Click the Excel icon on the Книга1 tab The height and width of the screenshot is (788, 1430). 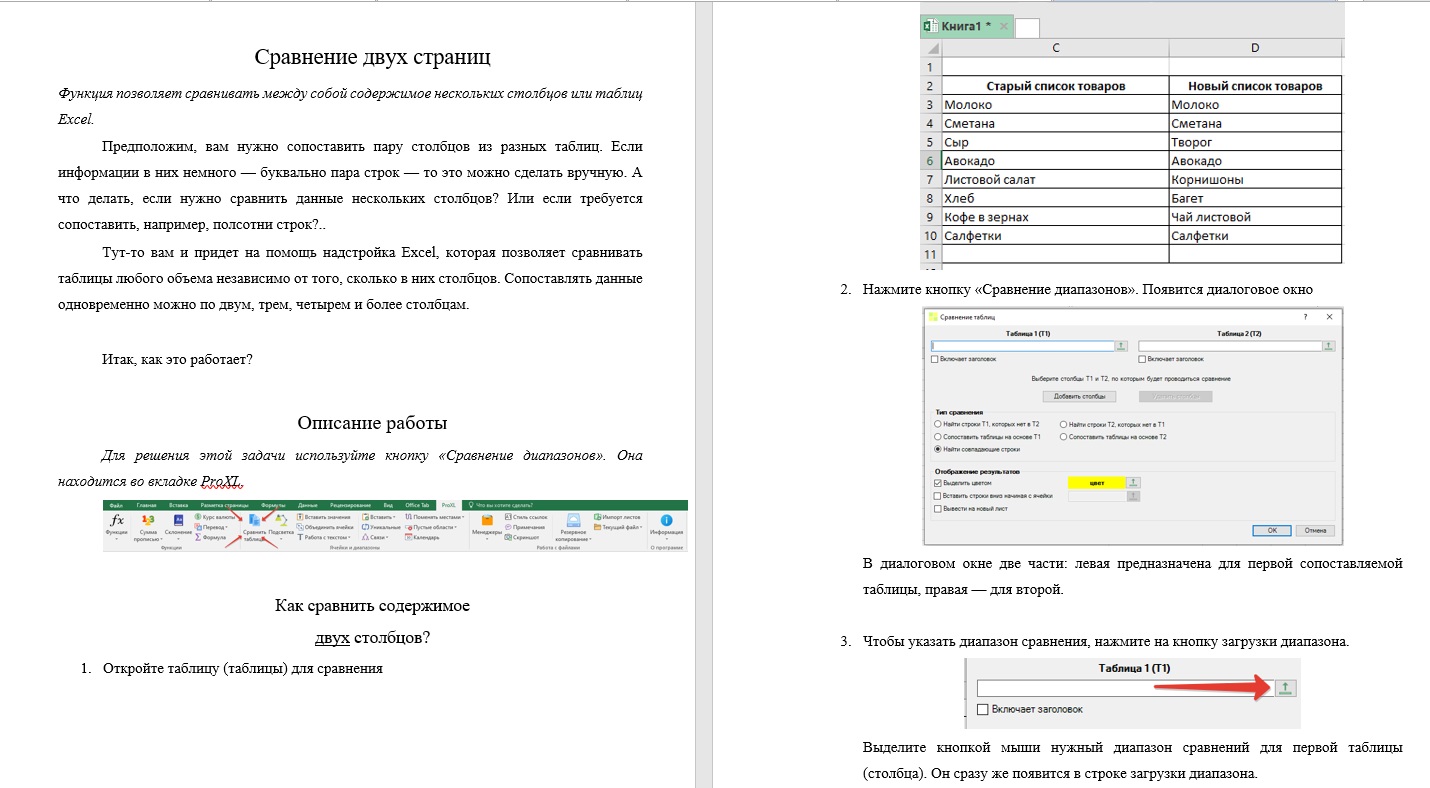930,26
